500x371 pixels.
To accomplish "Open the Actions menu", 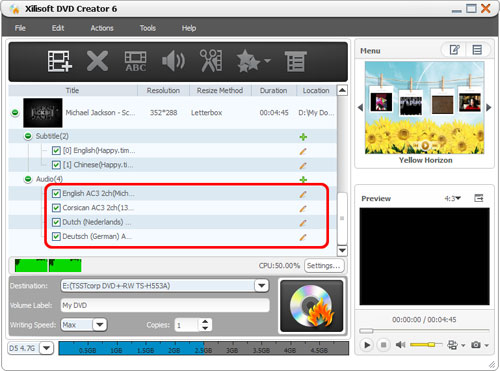I will tap(102, 28).
